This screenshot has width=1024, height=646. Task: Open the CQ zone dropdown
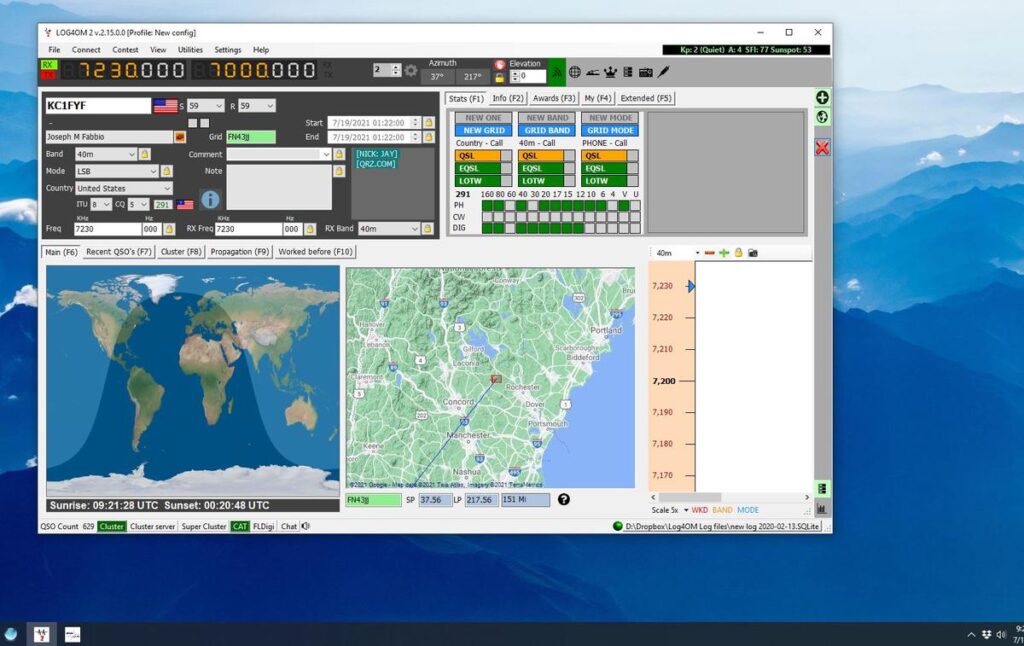(x=138, y=204)
